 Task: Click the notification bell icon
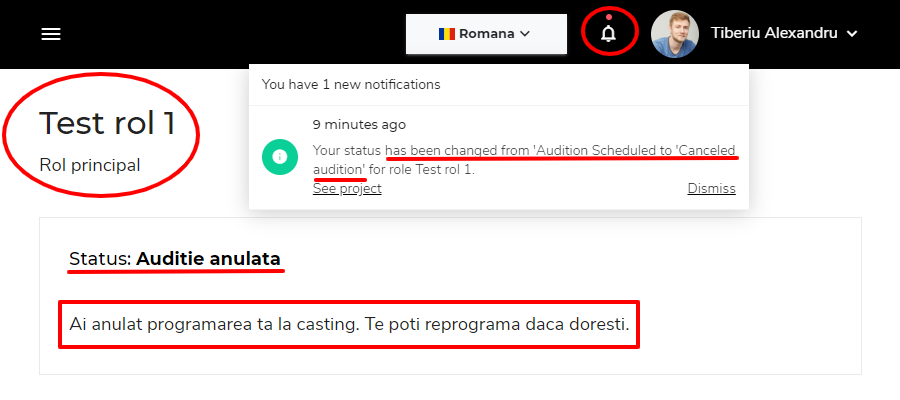click(609, 34)
